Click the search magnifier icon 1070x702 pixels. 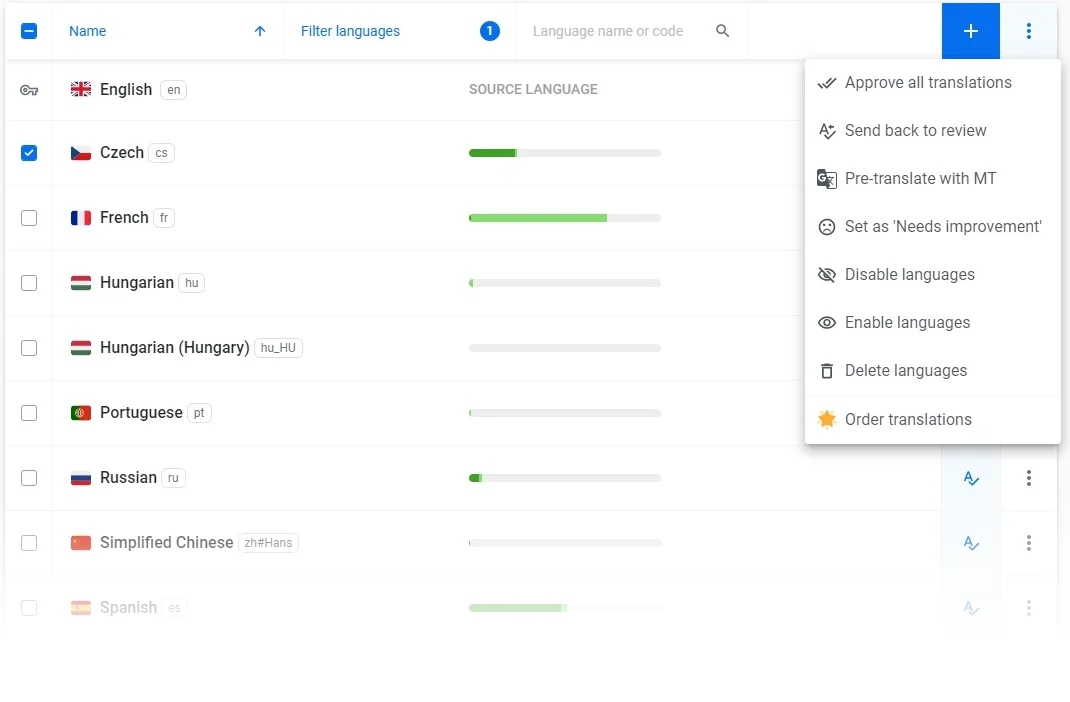[x=722, y=31]
